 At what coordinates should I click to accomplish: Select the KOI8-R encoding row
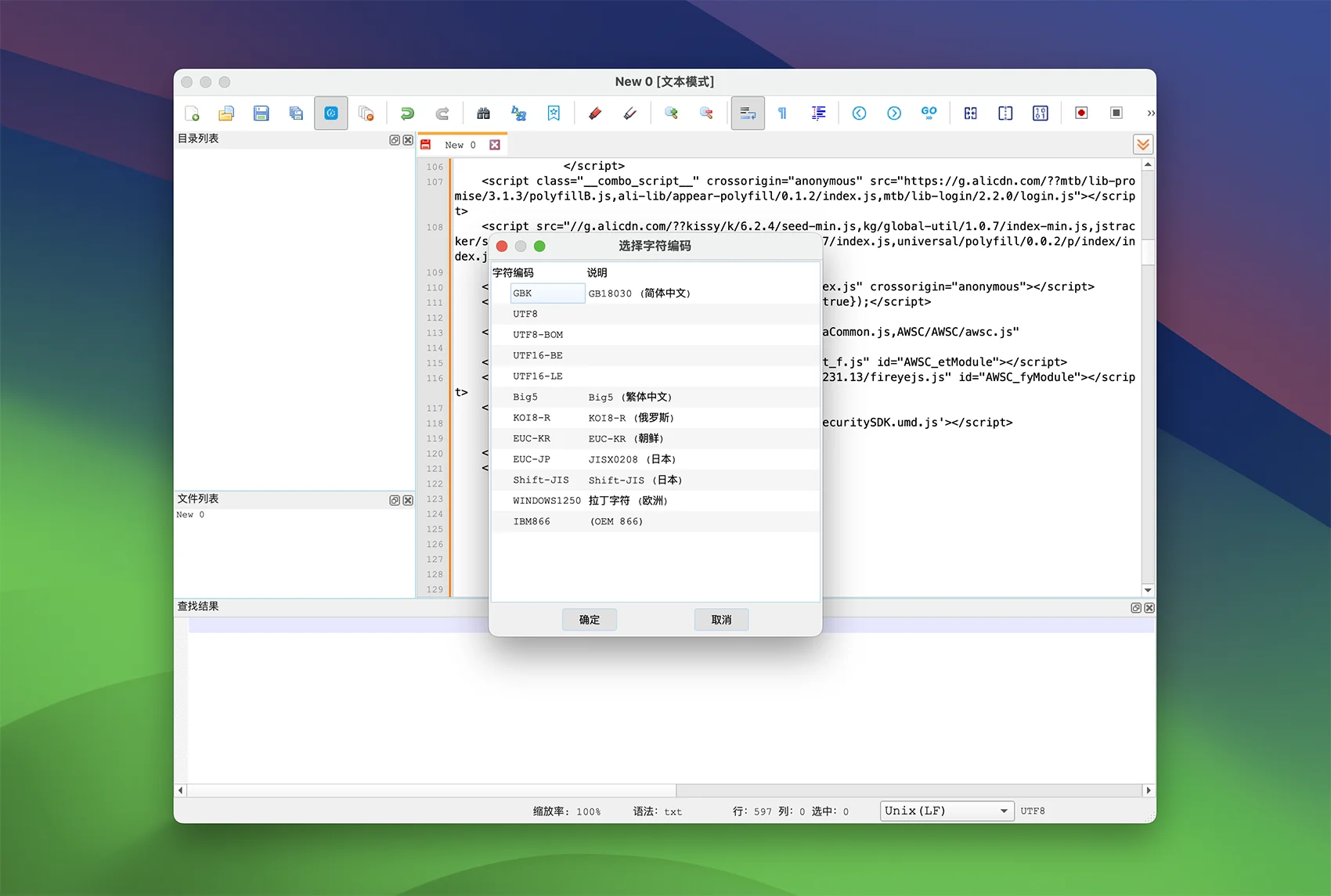click(655, 418)
